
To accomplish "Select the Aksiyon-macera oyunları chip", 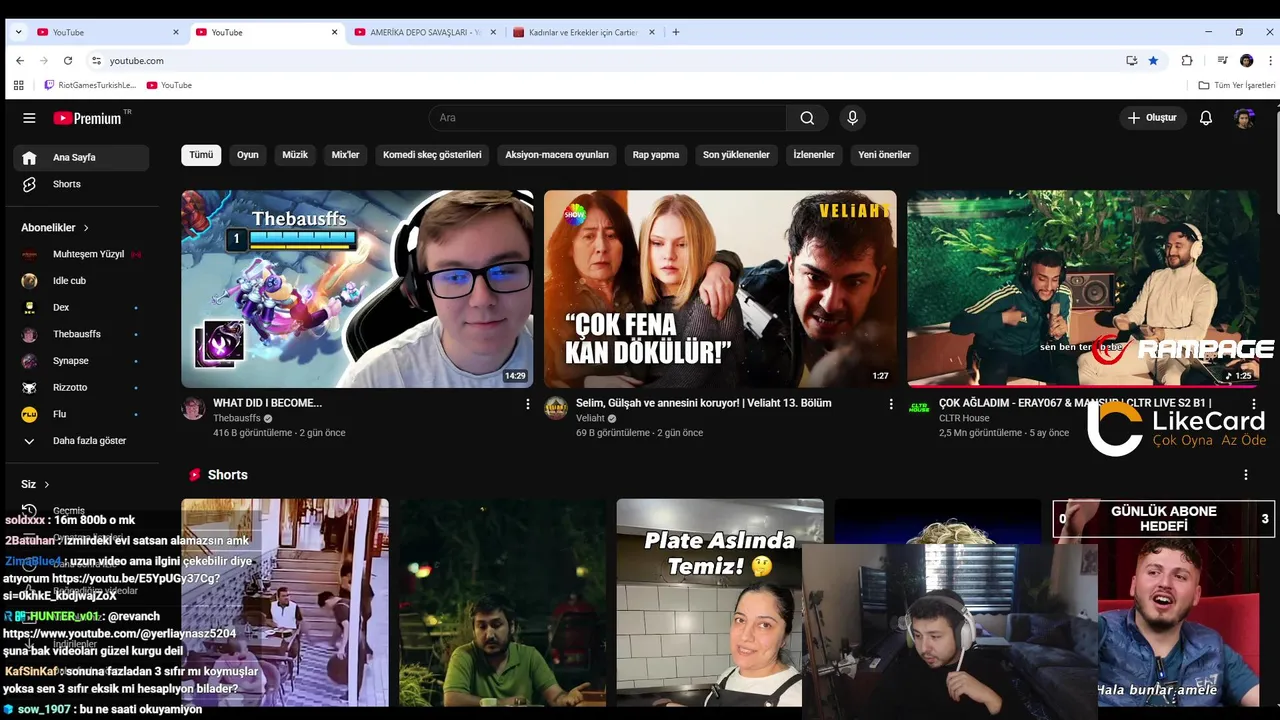I will point(557,155).
